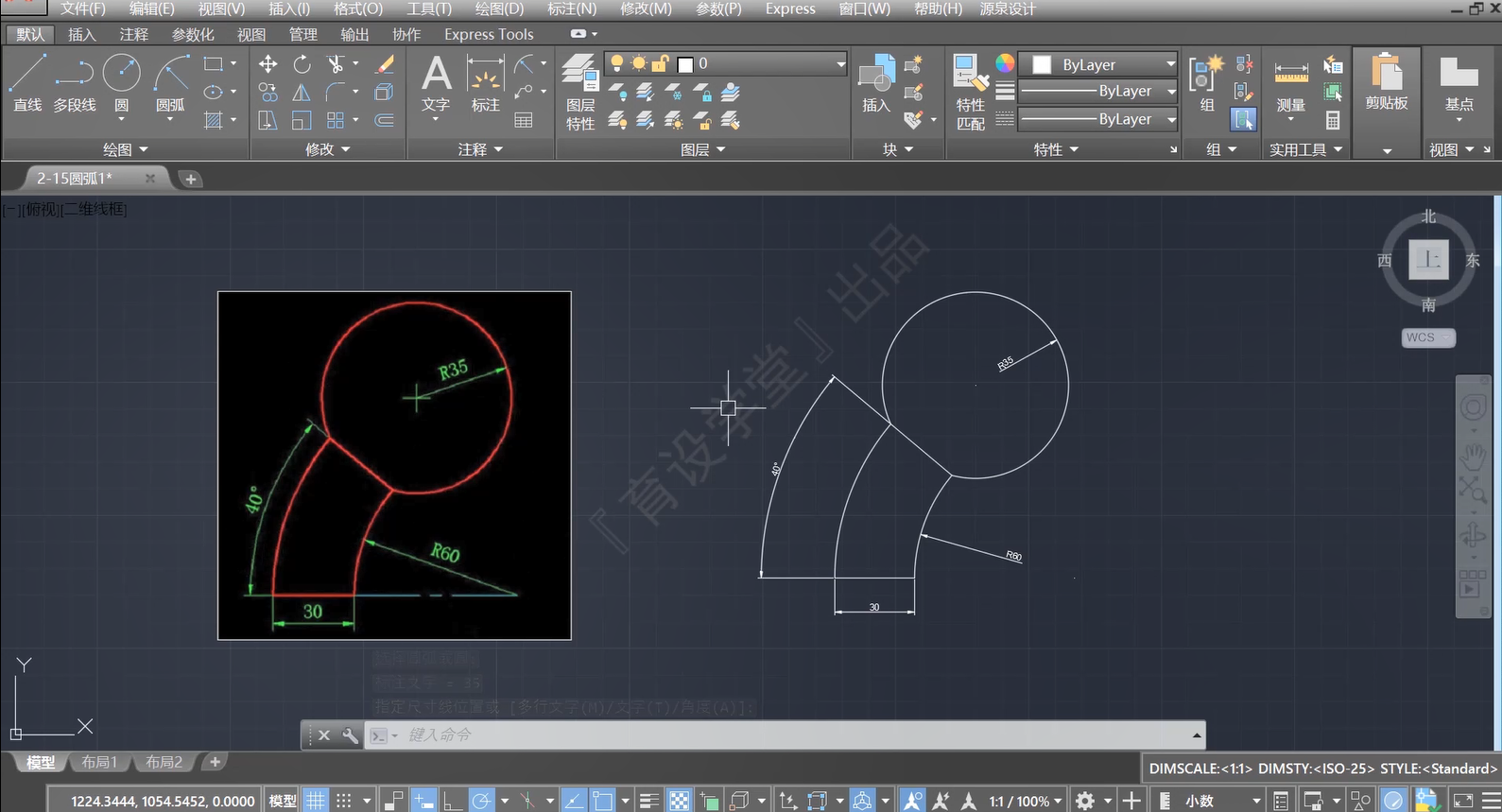Open the 文件(F) menu
The width and height of the screenshot is (1502, 812).
(83, 9)
